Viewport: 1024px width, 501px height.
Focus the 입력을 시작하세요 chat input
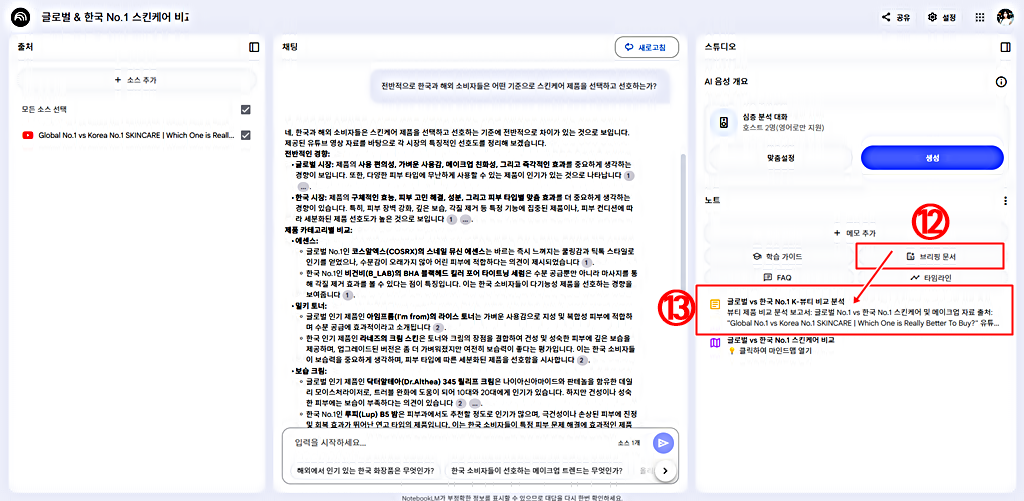click(x=451, y=443)
